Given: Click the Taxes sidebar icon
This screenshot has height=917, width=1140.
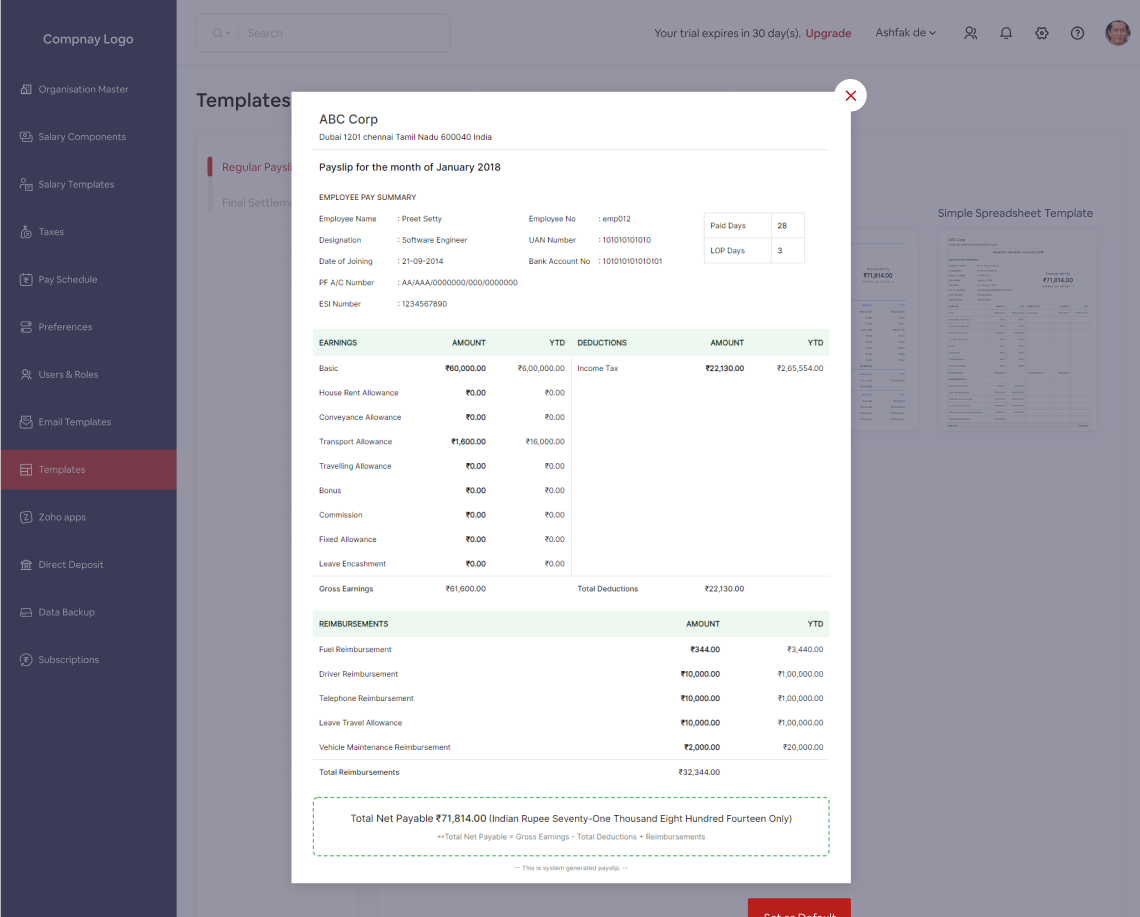Looking at the screenshot, I should click(26, 232).
